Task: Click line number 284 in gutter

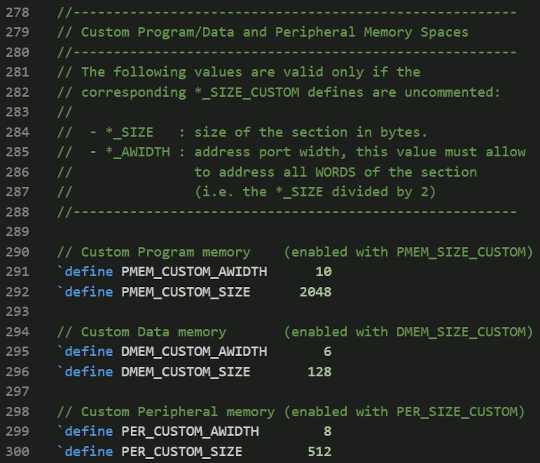Action: click(17, 132)
